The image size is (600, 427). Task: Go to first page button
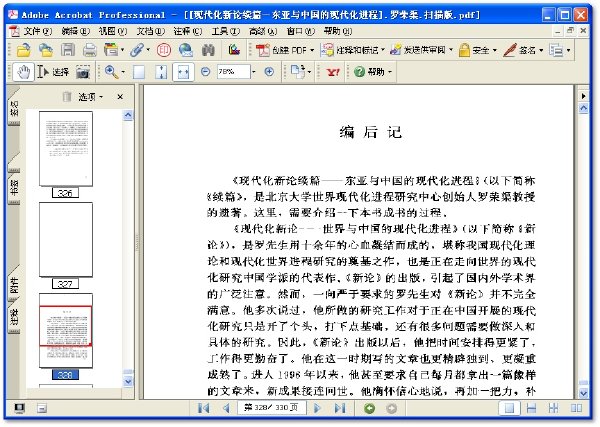[x=204, y=408]
